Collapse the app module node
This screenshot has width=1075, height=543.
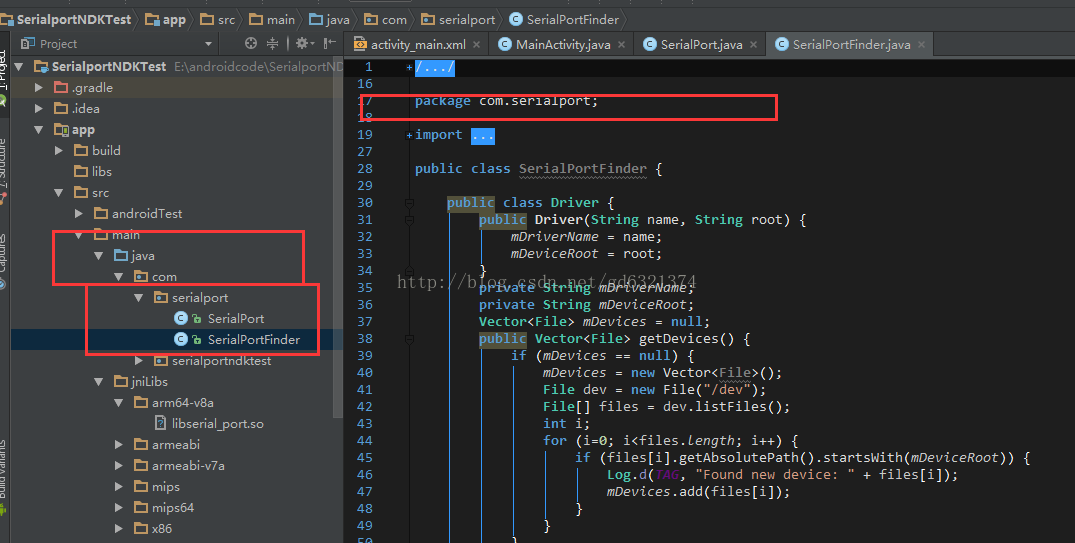pyautogui.click(x=39, y=130)
